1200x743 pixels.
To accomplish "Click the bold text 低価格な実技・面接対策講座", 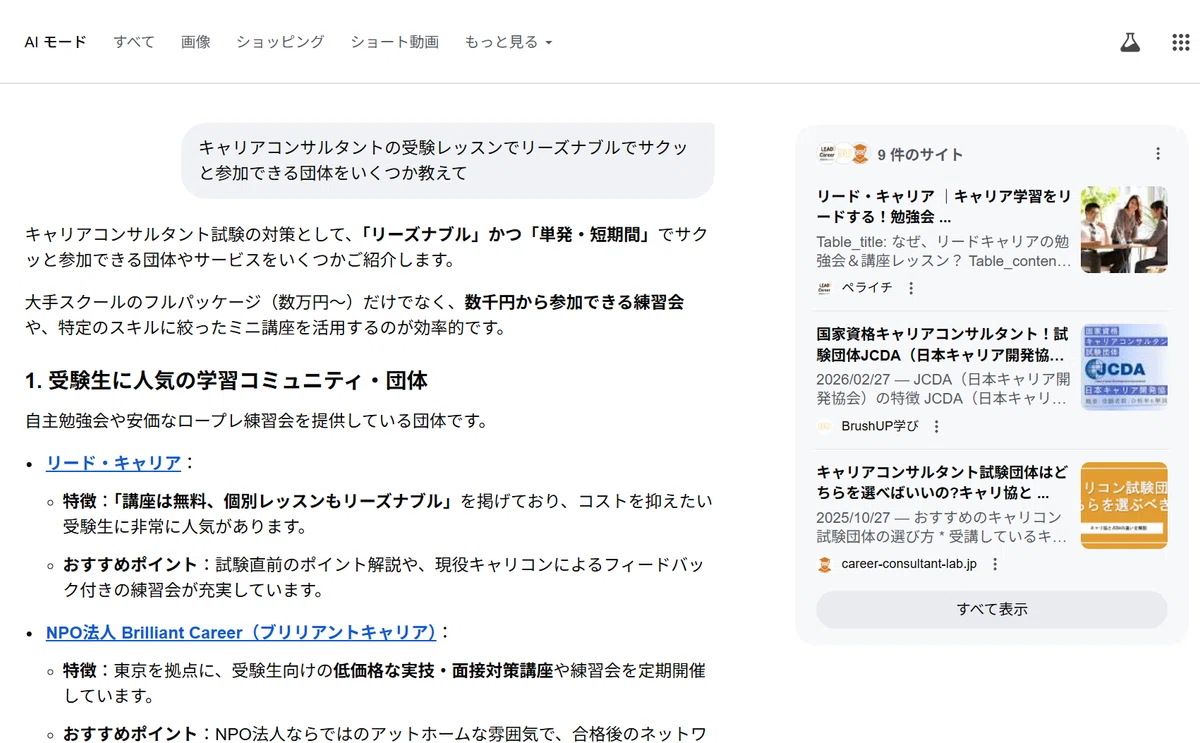I will tap(443, 670).
